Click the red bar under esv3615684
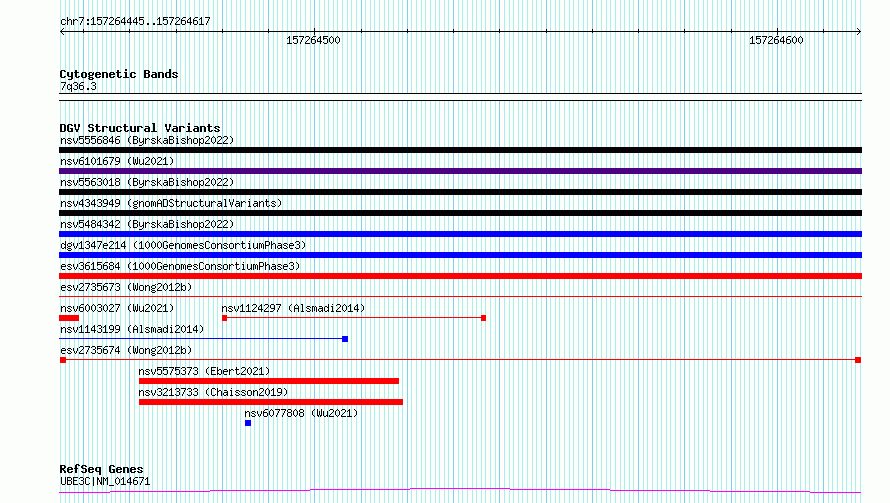The width and height of the screenshot is (890, 503). [x=460, y=276]
